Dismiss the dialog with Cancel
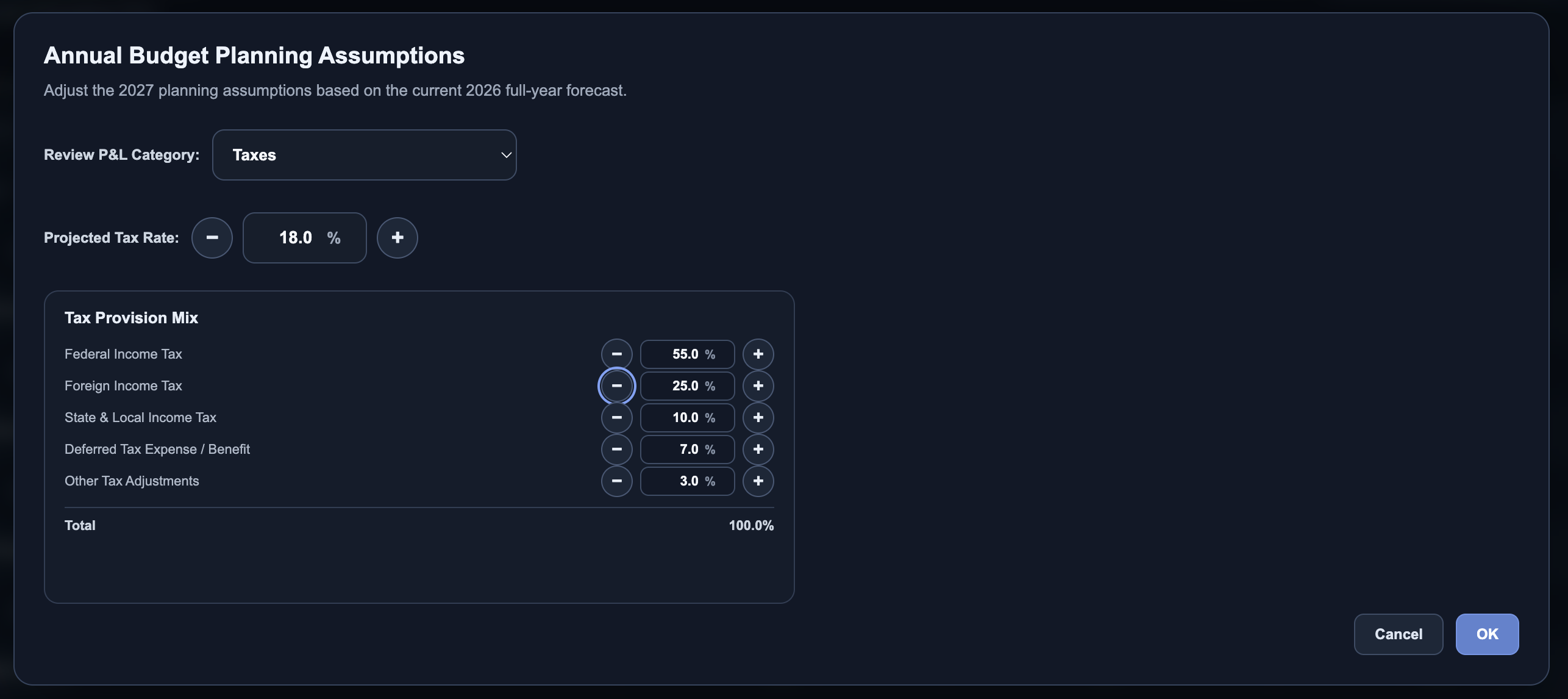This screenshot has height=699, width=1568. coord(1399,634)
